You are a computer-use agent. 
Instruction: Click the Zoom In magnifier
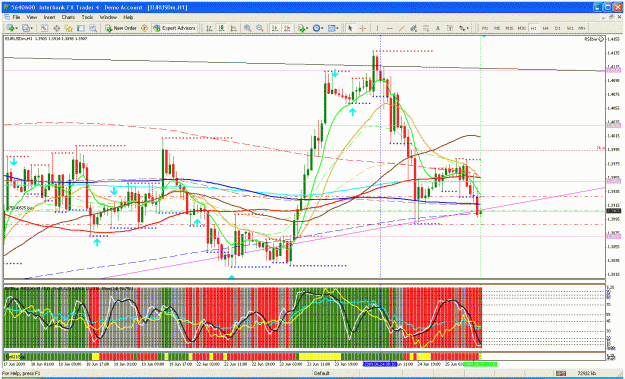(x=248, y=28)
